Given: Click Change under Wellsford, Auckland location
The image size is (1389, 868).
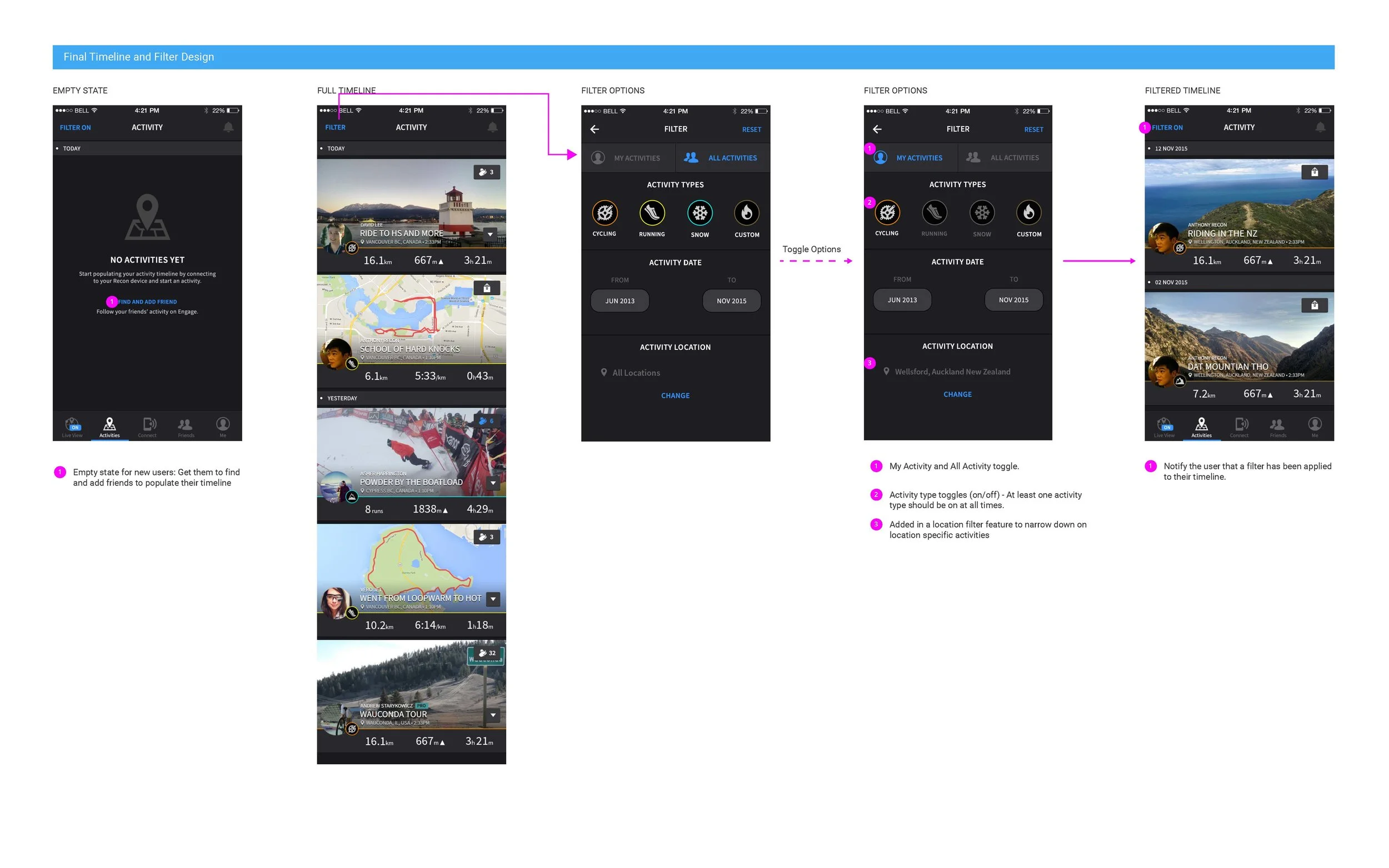Looking at the screenshot, I should 957,394.
